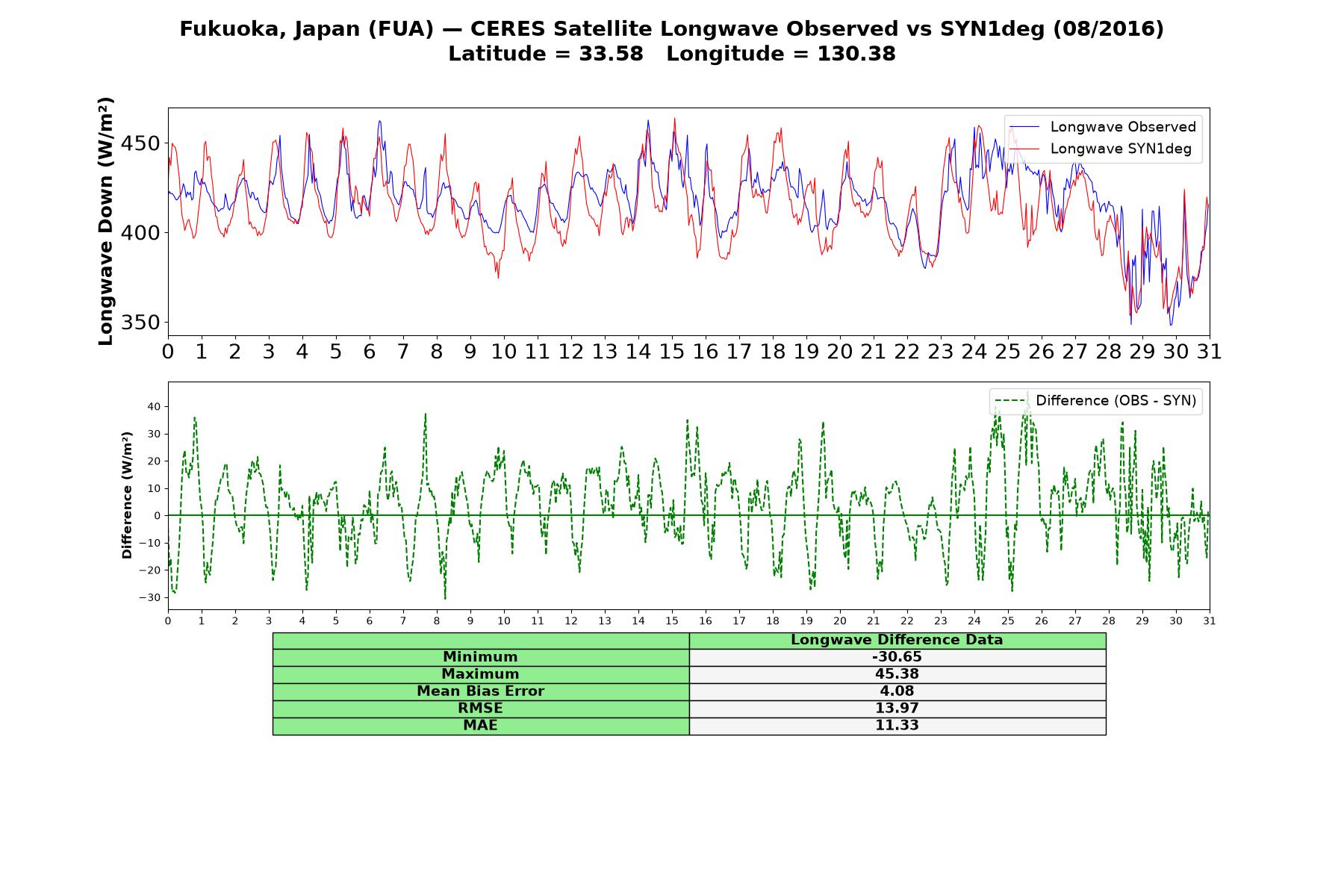
Task: Click the 450 tick label on upper y-axis
Action: [140, 143]
